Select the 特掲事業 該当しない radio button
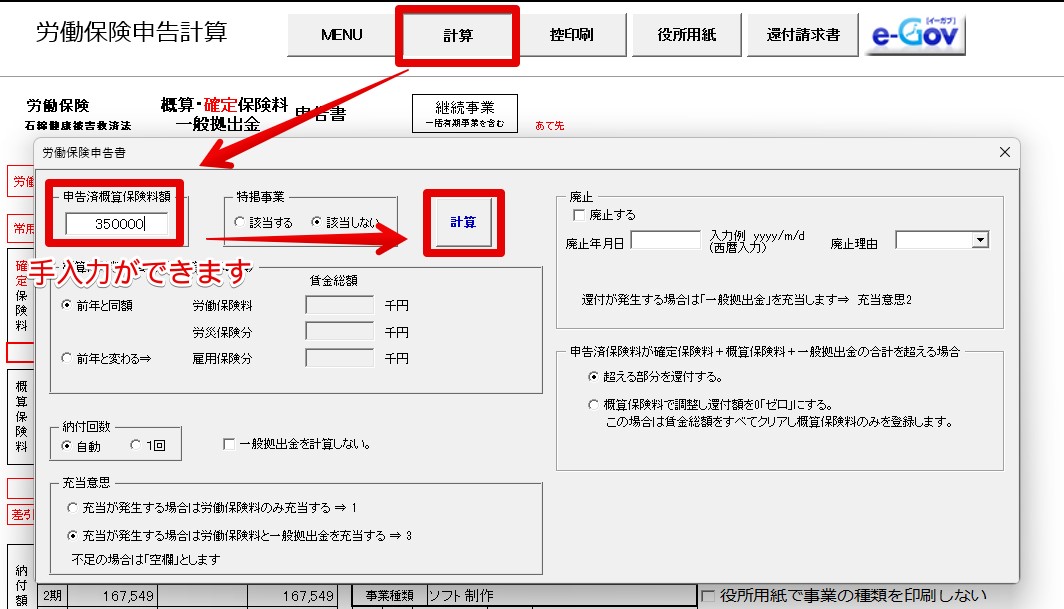The width and height of the screenshot is (1064, 609). tap(316, 222)
